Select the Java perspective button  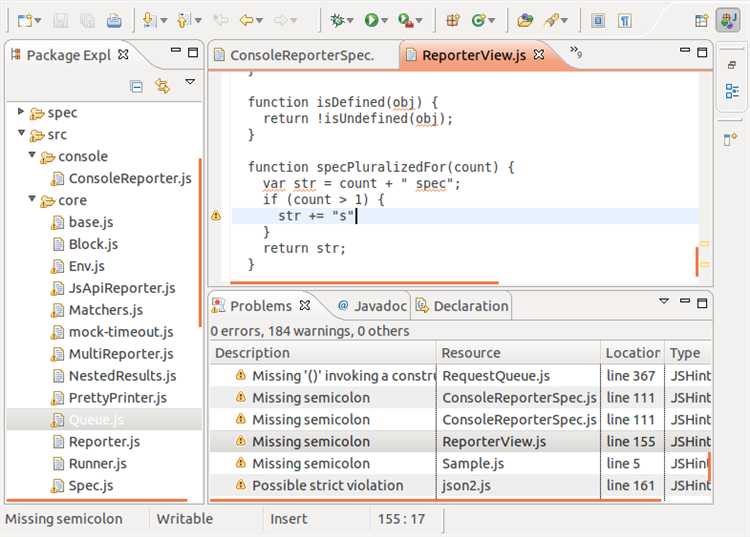(x=728, y=21)
